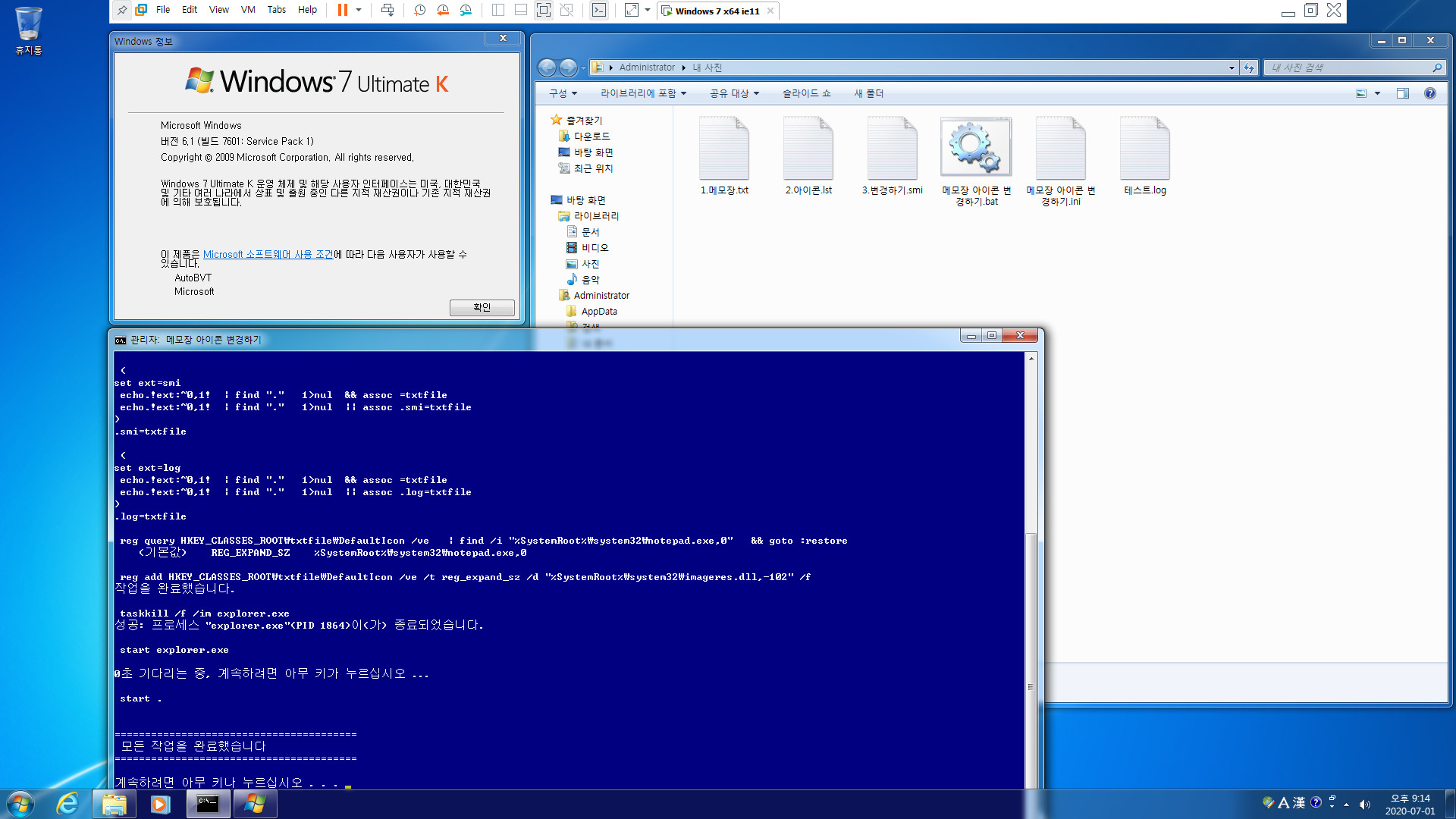Change the view with the Explorer view icon
The width and height of the screenshot is (1456, 819).
(1361, 93)
